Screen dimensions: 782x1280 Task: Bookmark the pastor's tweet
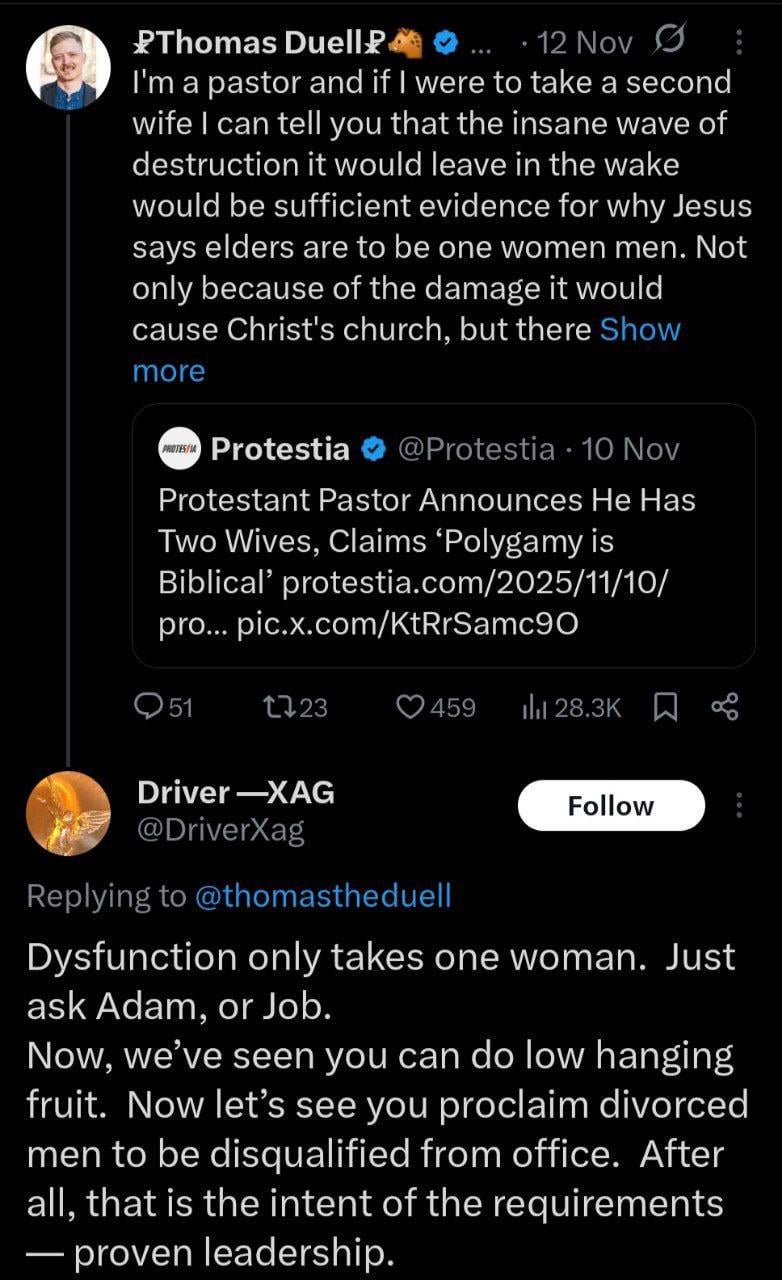tap(663, 707)
